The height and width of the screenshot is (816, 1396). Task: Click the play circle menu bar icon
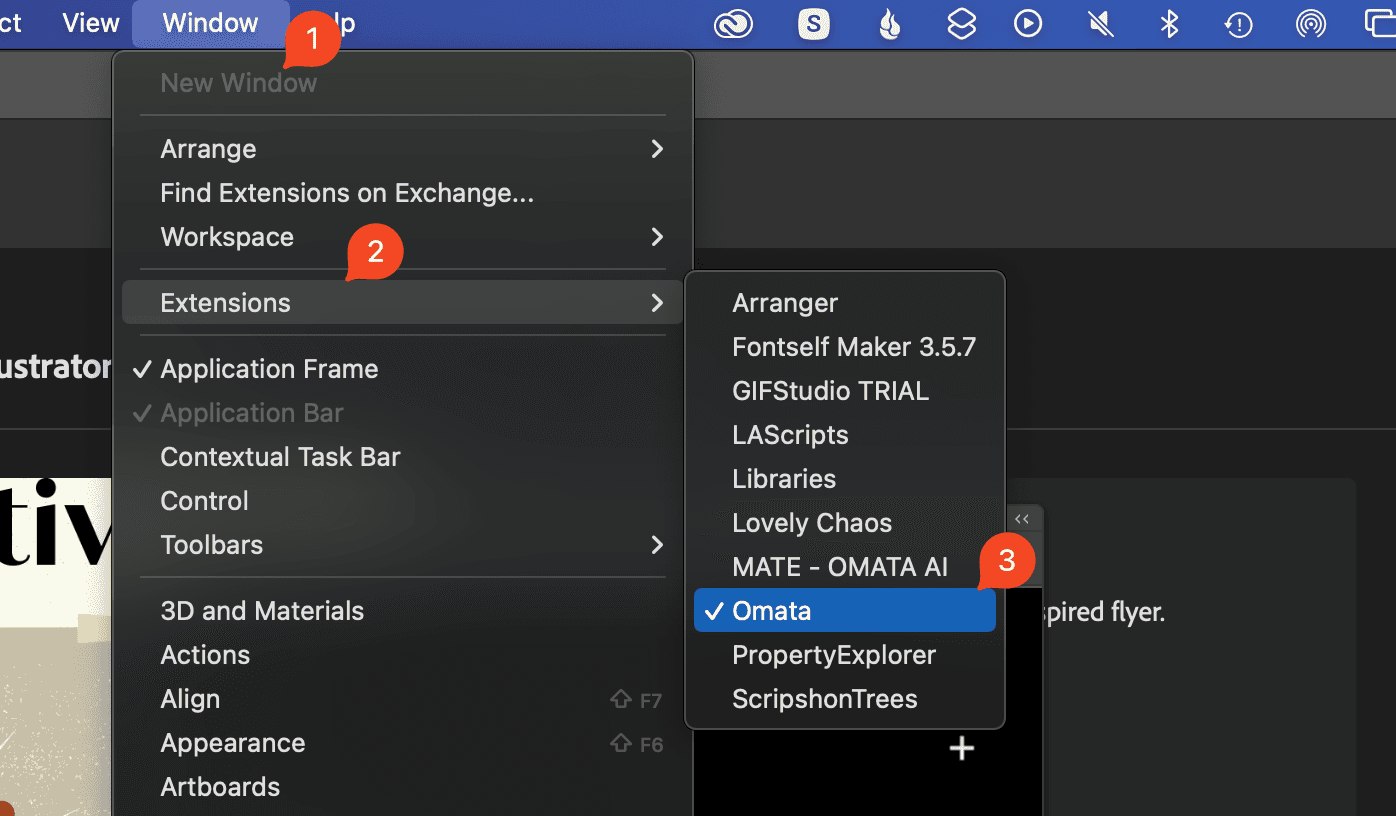[x=1028, y=24]
